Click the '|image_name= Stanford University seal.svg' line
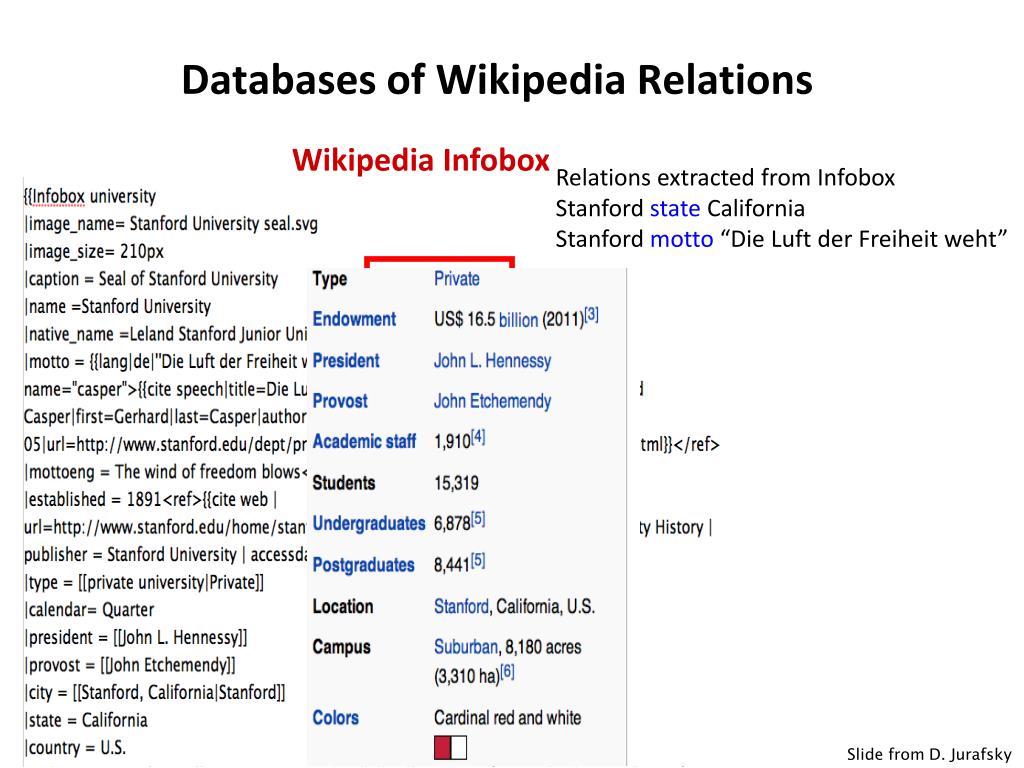Screen dimensions: 1024x768 (x=171, y=224)
